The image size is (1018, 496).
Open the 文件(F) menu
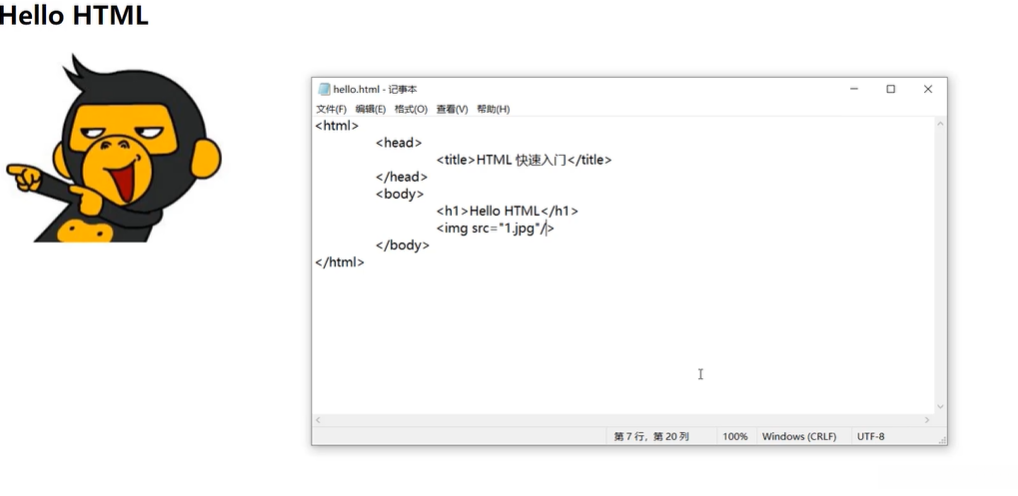tap(331, 109)
